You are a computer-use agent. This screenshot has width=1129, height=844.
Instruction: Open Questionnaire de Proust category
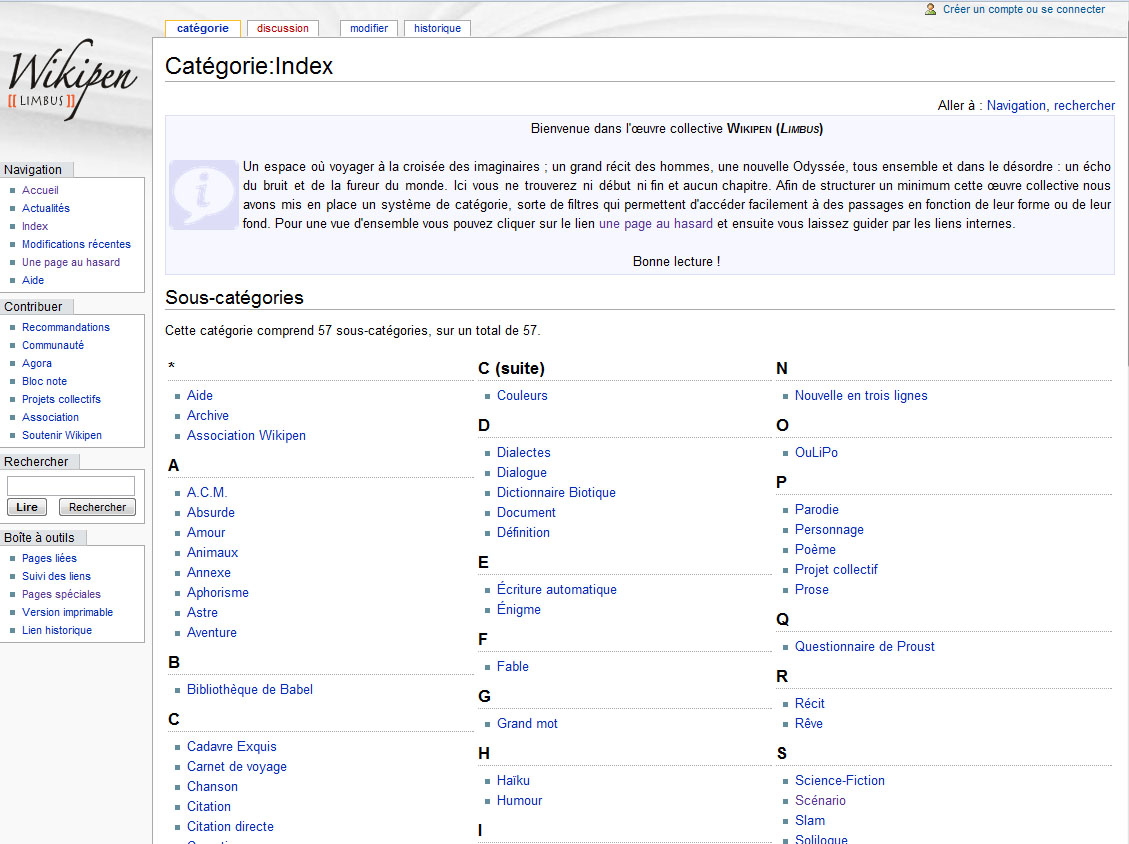(865, 647)
